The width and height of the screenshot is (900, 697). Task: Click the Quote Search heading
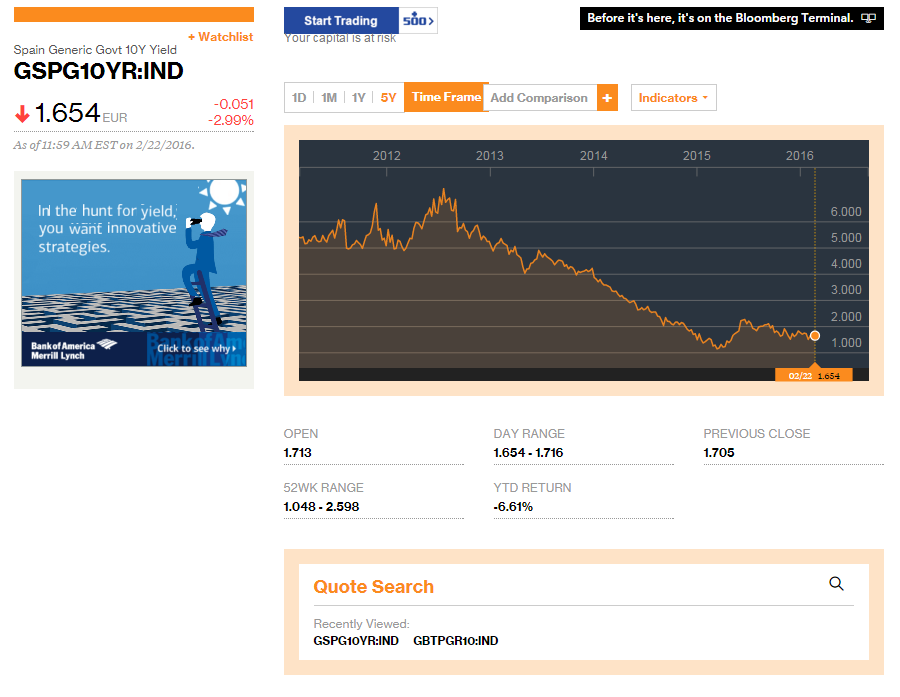pyautogui.click(x=374, y=587)
